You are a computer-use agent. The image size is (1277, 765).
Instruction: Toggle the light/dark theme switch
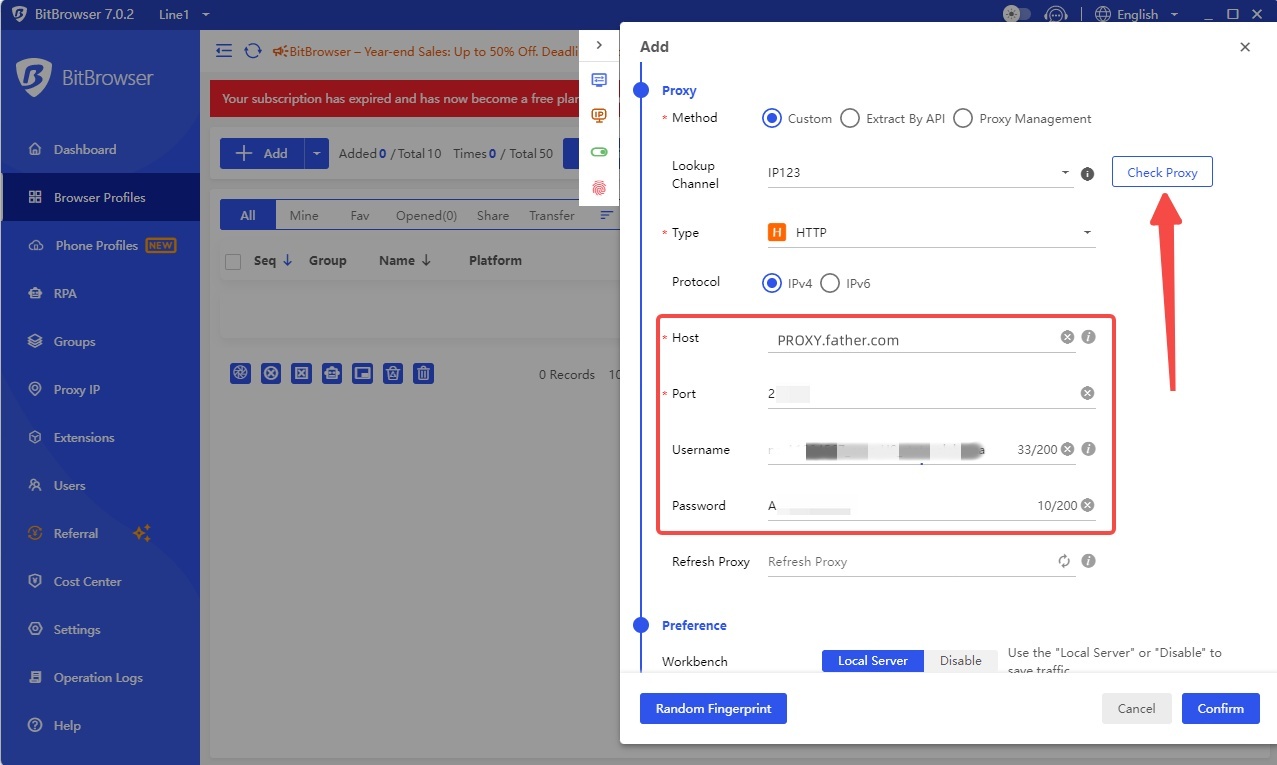(1017, 14)
